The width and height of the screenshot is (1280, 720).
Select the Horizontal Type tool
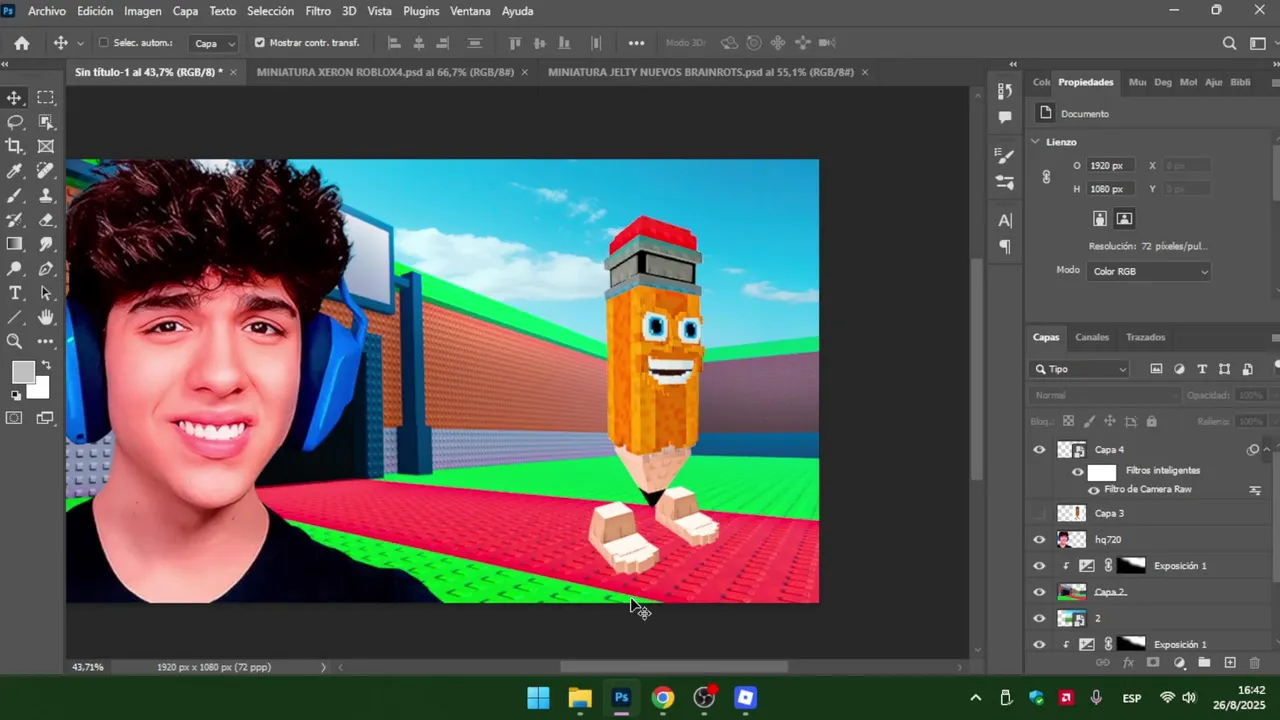tap(14, 293)
